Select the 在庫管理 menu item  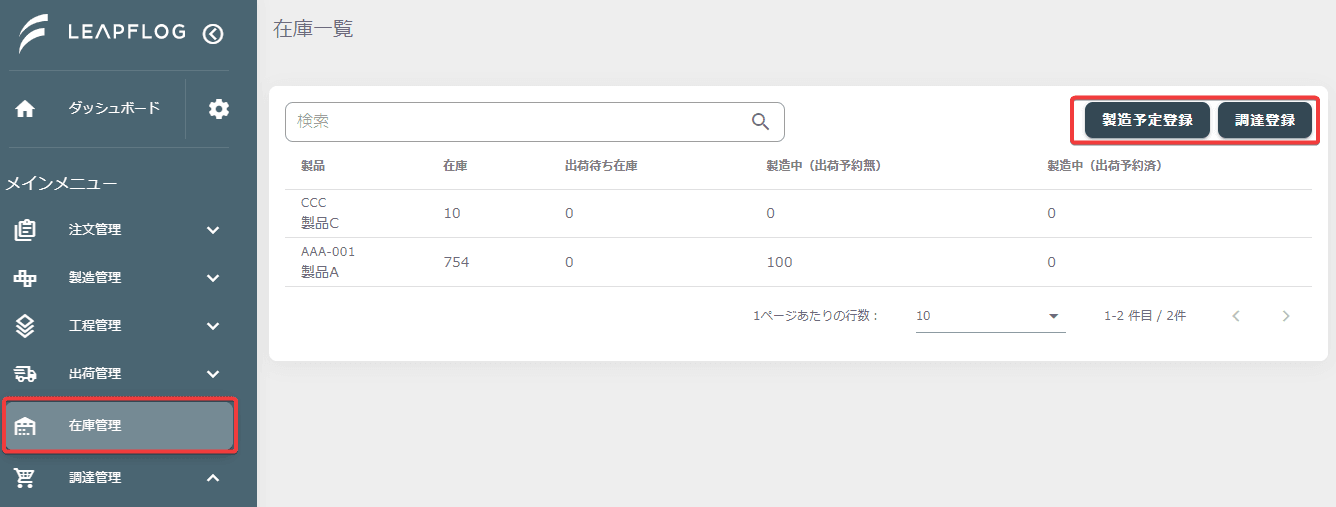pos(120,426)
